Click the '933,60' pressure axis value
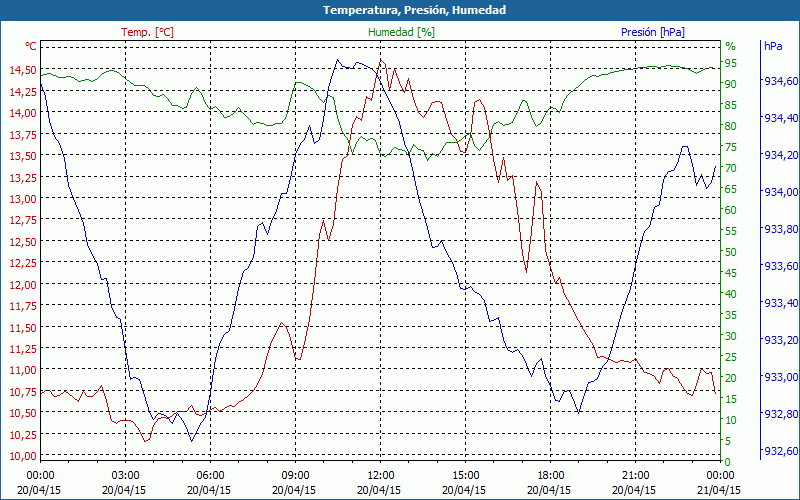The height and width of the screenshot is (500, 800). tap(781, 266)
